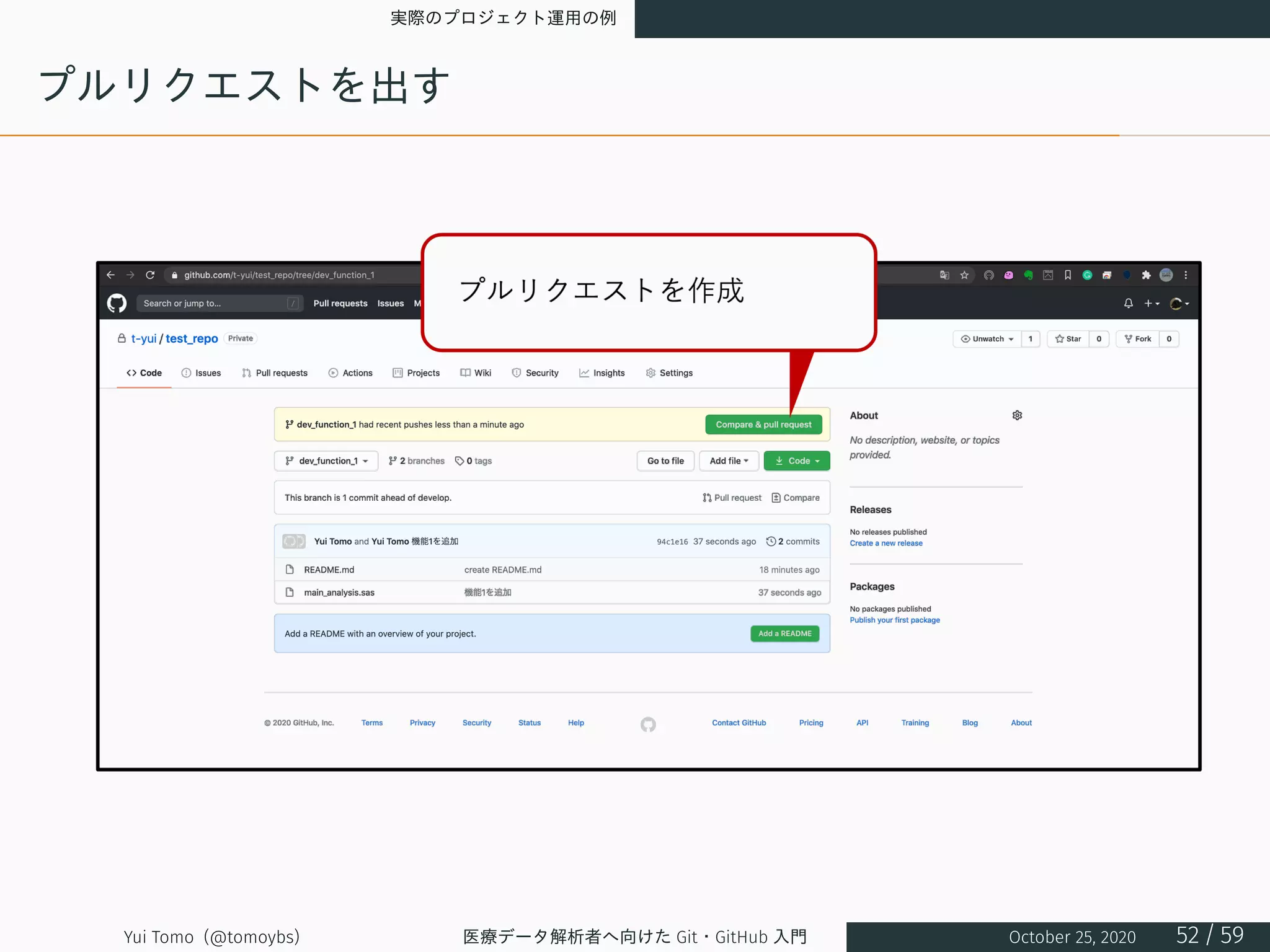Image resolution: width=1270 pixels, height=952 pixels.
Task: Select the Insights tab
Action: pyautogui.click(x=602, y=372)
